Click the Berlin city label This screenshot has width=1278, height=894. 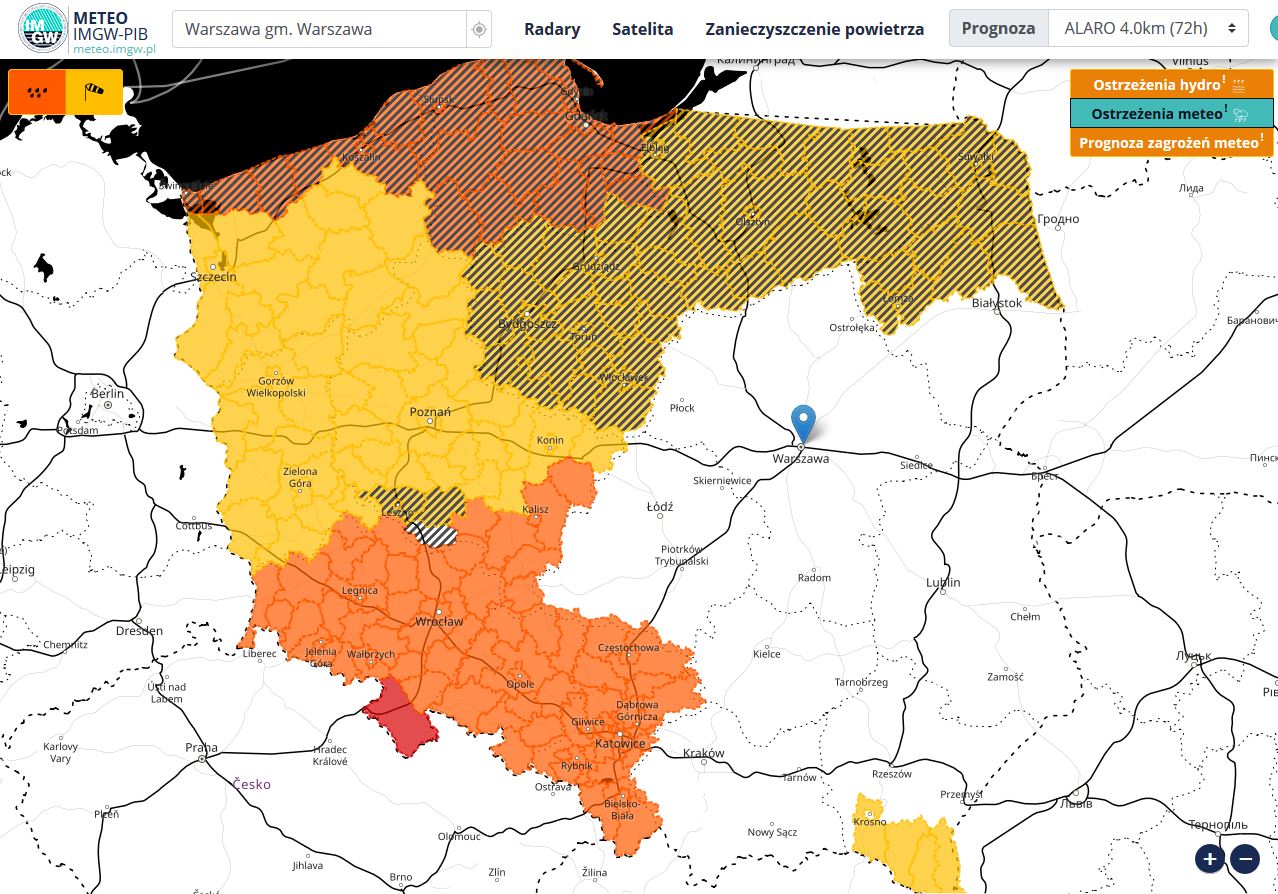[108, 393]
